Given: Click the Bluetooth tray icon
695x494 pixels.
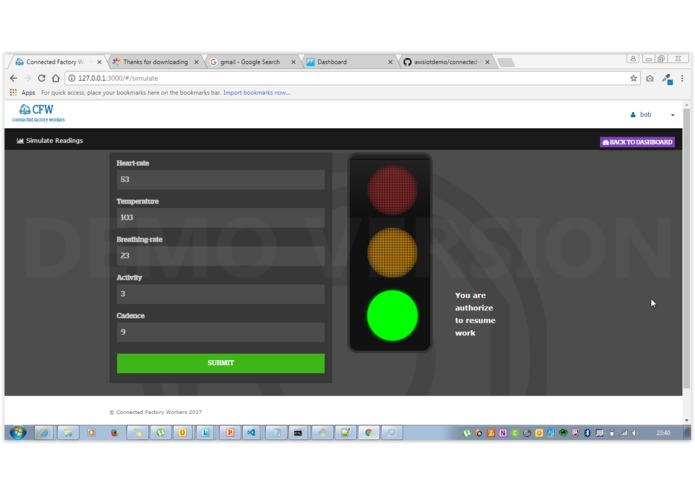Looking at the screenshot, I should (x=587, y=433).
